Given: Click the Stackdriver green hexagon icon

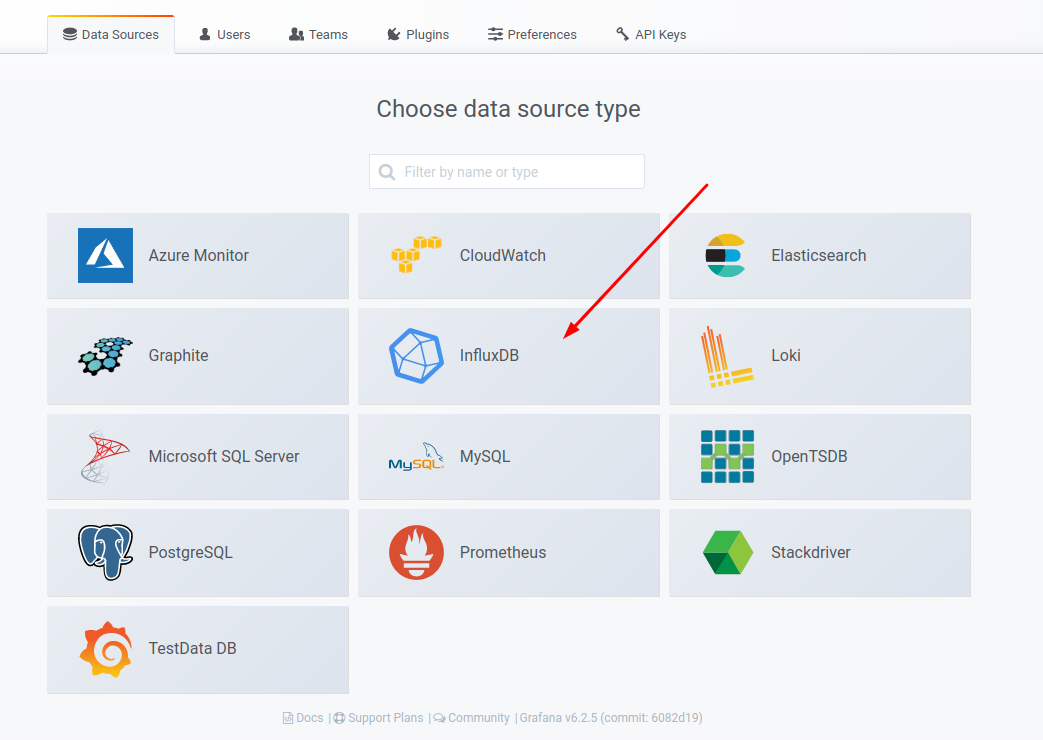Looking at the screenshot, I should pos(728,552).
